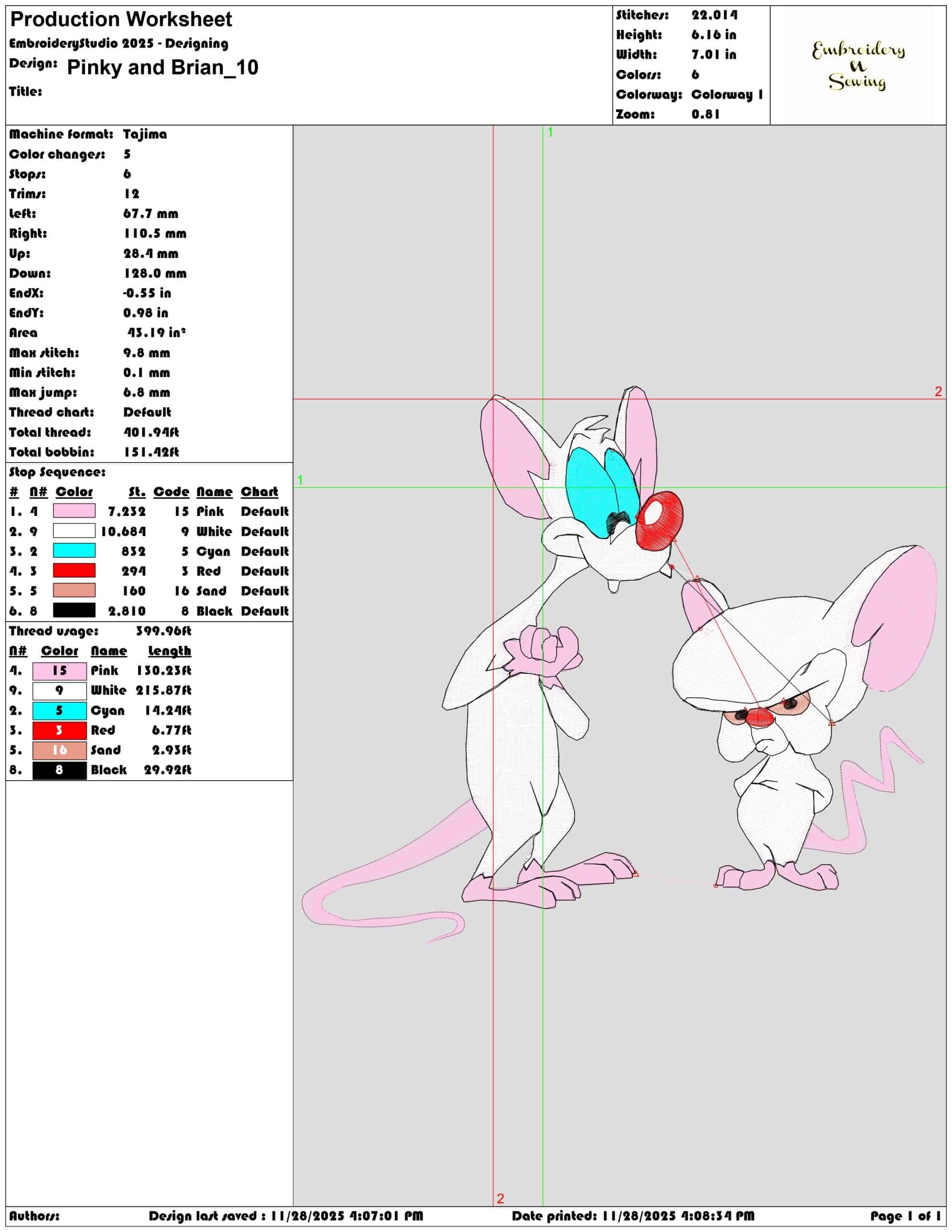Click the Stop Sequence heading
This screenshot has width=952, height=1232.
(x=57, y=472)
